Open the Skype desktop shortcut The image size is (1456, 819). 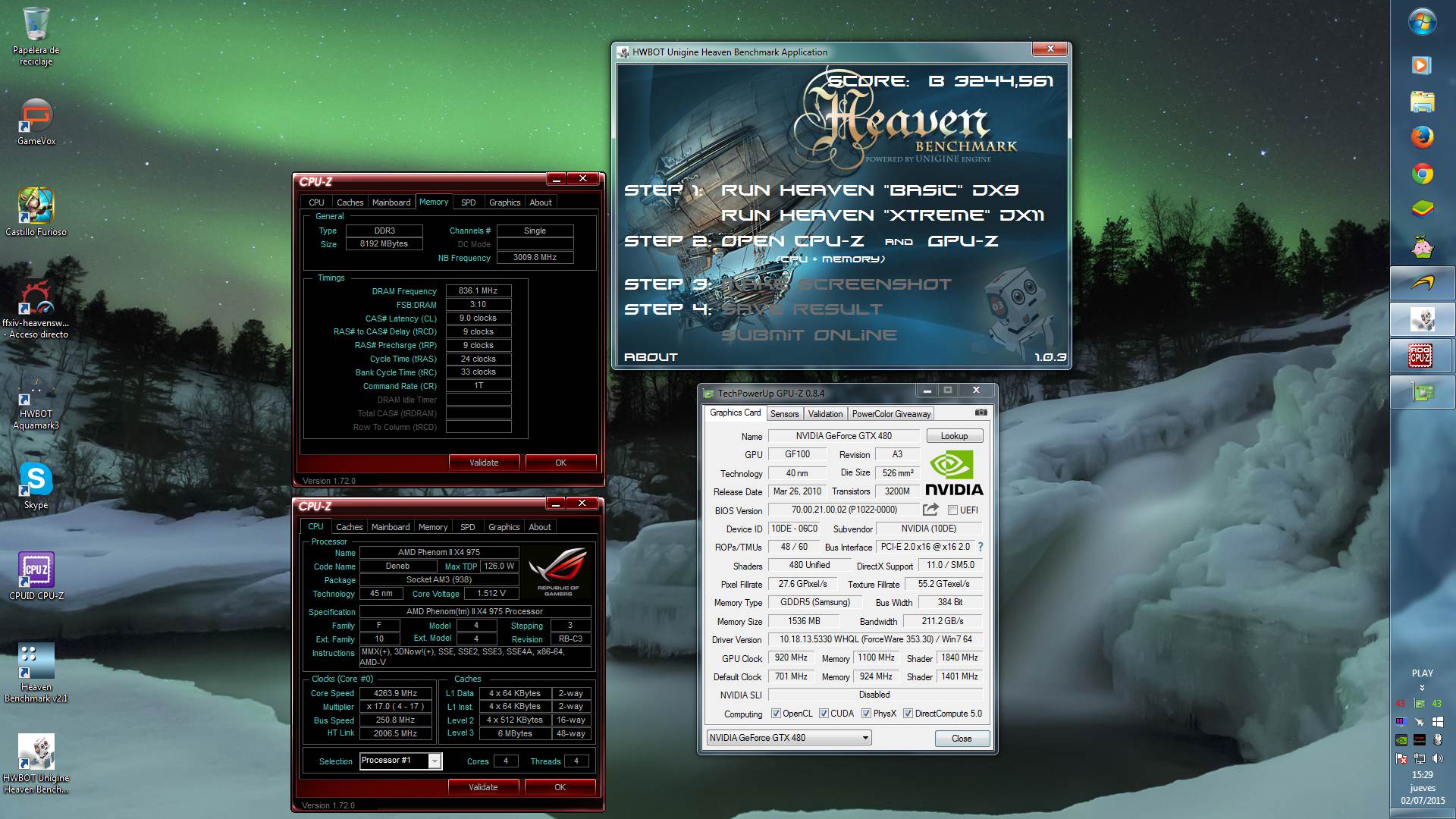36,485
